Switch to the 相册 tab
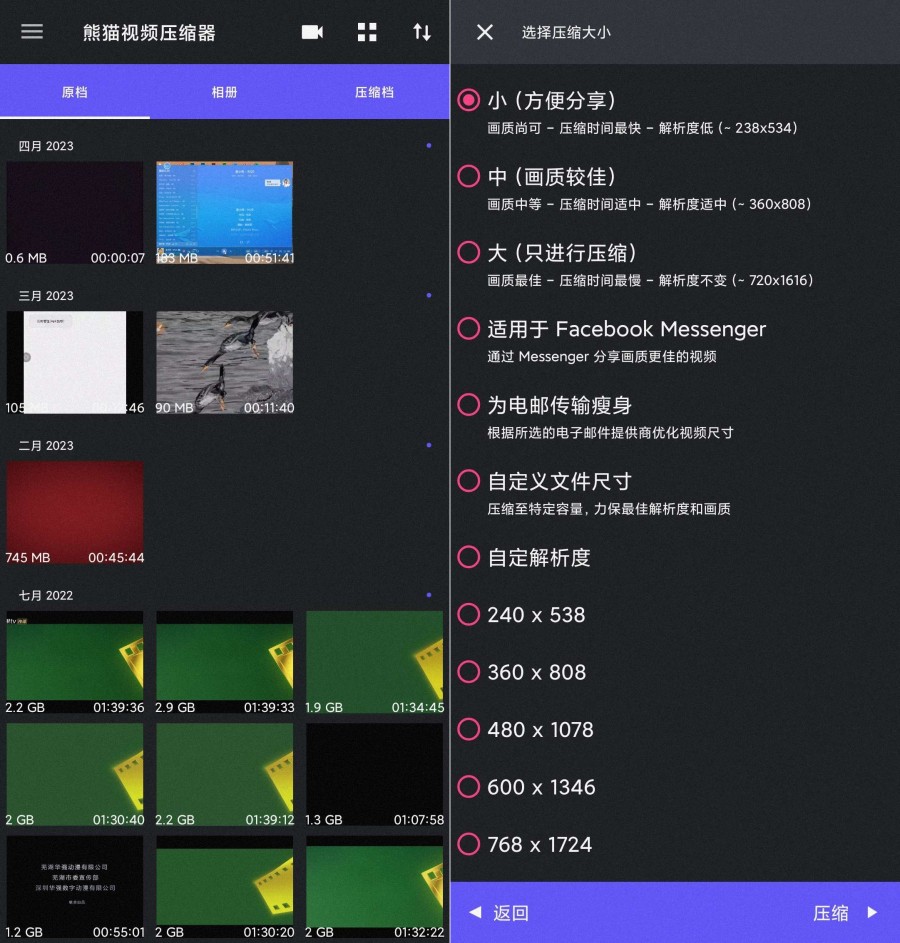This screenshot has height=943, width=900. (x=223, y=91)
